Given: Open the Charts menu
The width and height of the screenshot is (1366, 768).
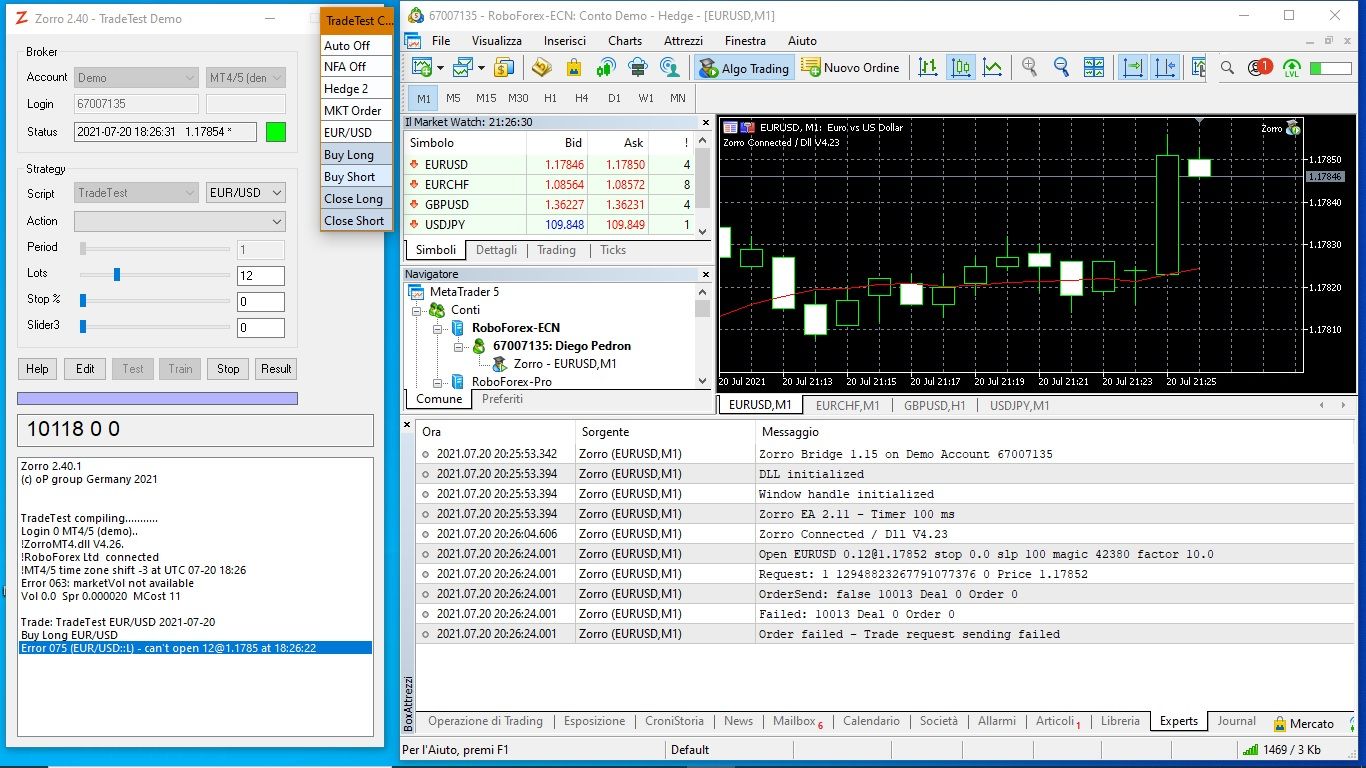Looking at the screenshot, I should tap(624, 41).
